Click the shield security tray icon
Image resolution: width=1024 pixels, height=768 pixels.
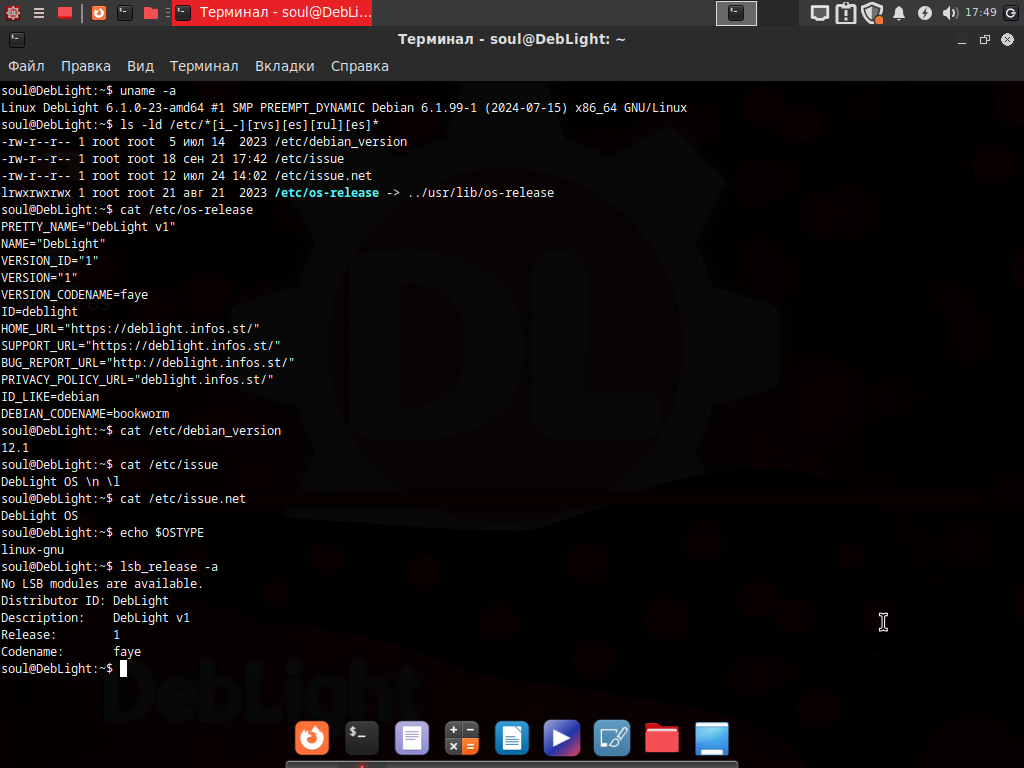tap(872, 13)
